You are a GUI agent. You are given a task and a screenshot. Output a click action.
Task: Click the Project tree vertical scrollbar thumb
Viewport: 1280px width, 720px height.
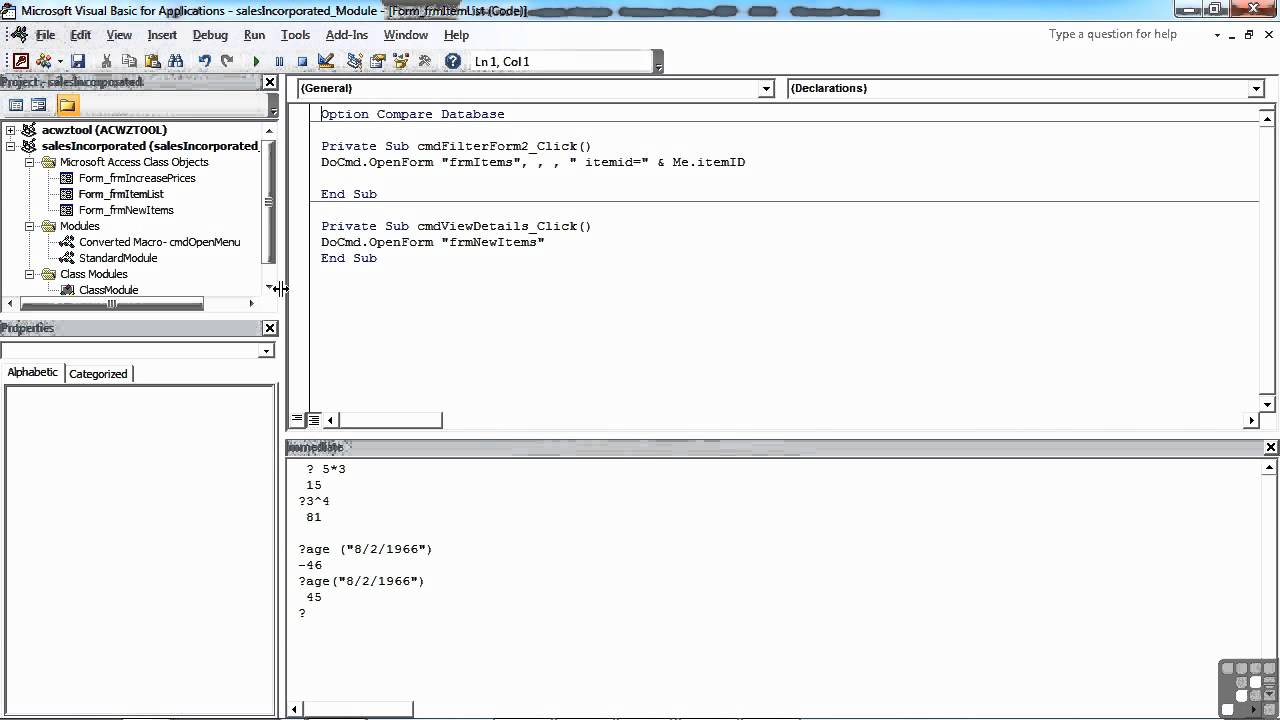(x=268, y=200)
